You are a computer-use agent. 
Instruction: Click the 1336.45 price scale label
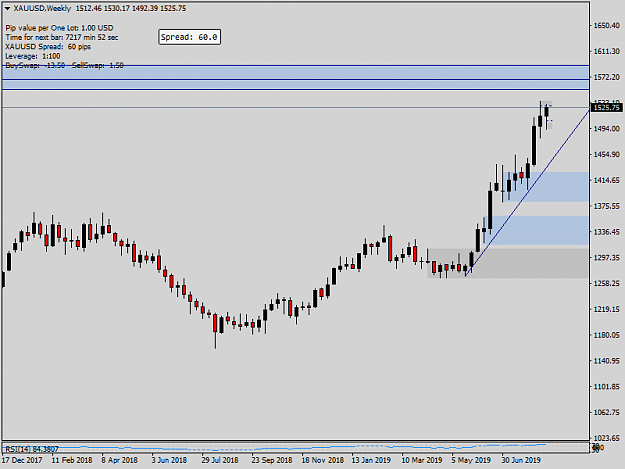607,232
